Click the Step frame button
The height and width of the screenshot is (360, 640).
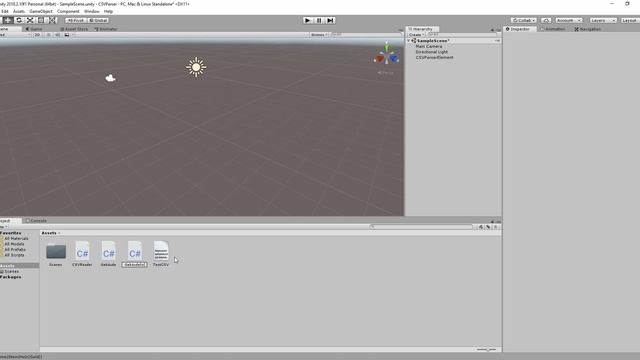click(x=330, y=20)
